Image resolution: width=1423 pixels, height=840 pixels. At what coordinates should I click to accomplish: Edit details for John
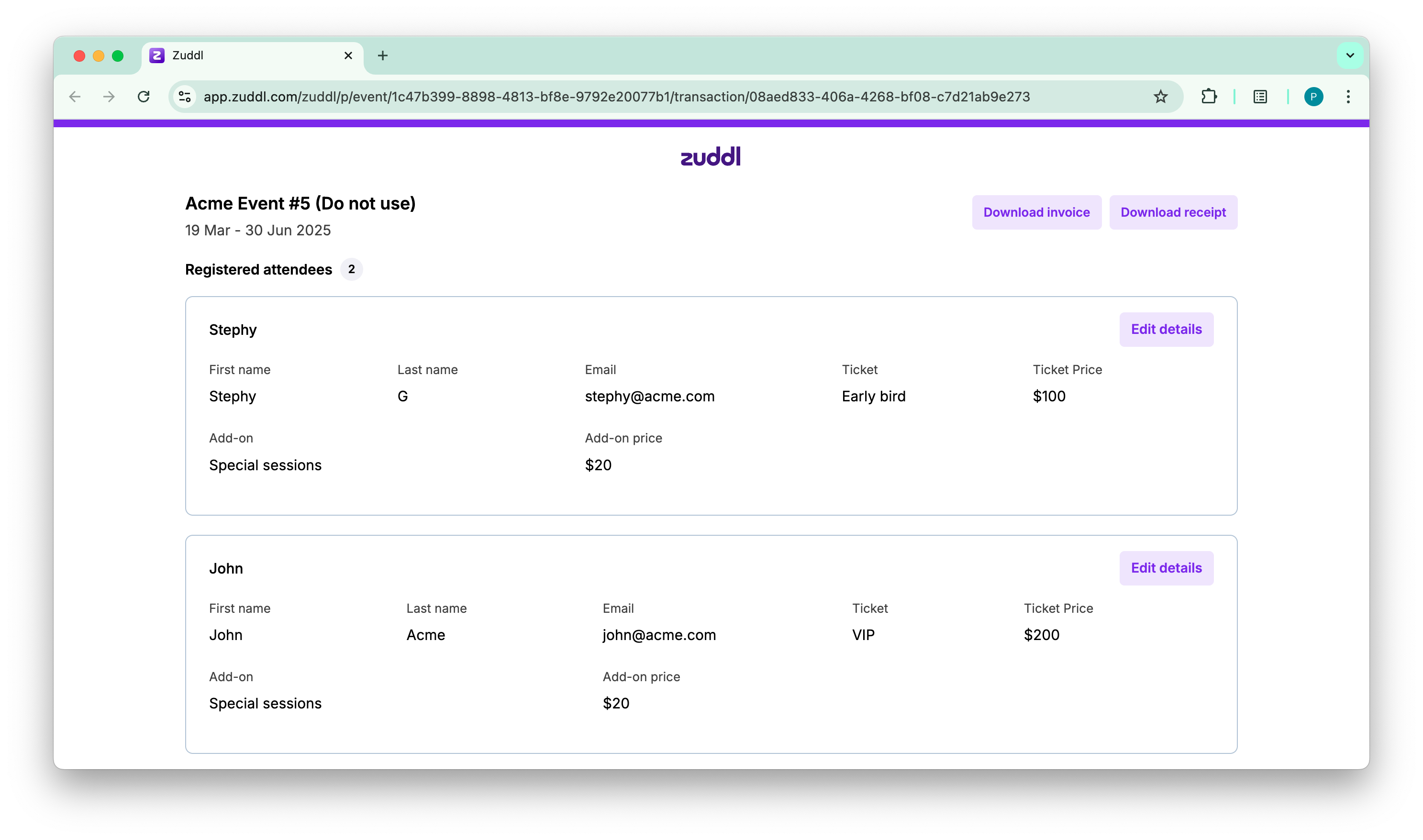pos(1166,568)
